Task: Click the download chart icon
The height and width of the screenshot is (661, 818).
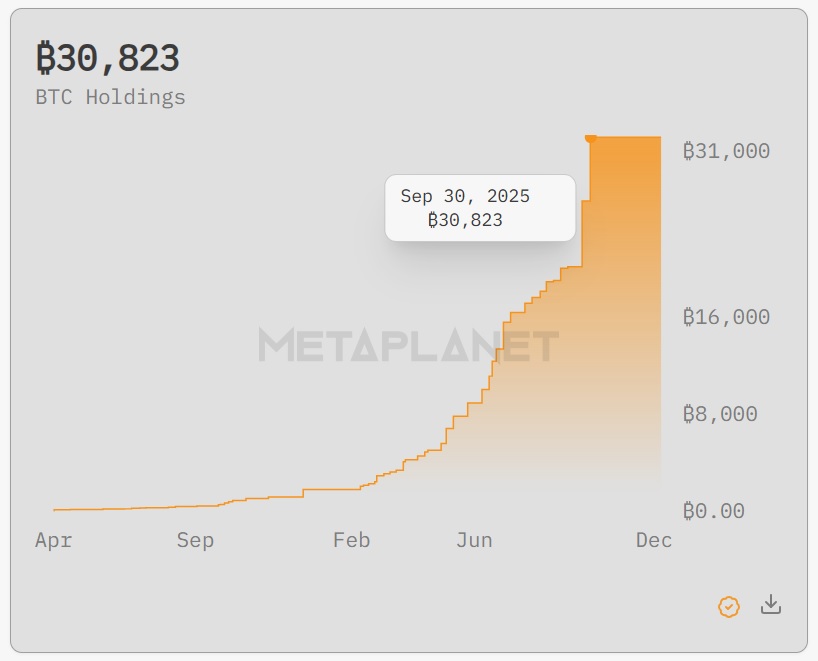Action: [x=770, y=604]
